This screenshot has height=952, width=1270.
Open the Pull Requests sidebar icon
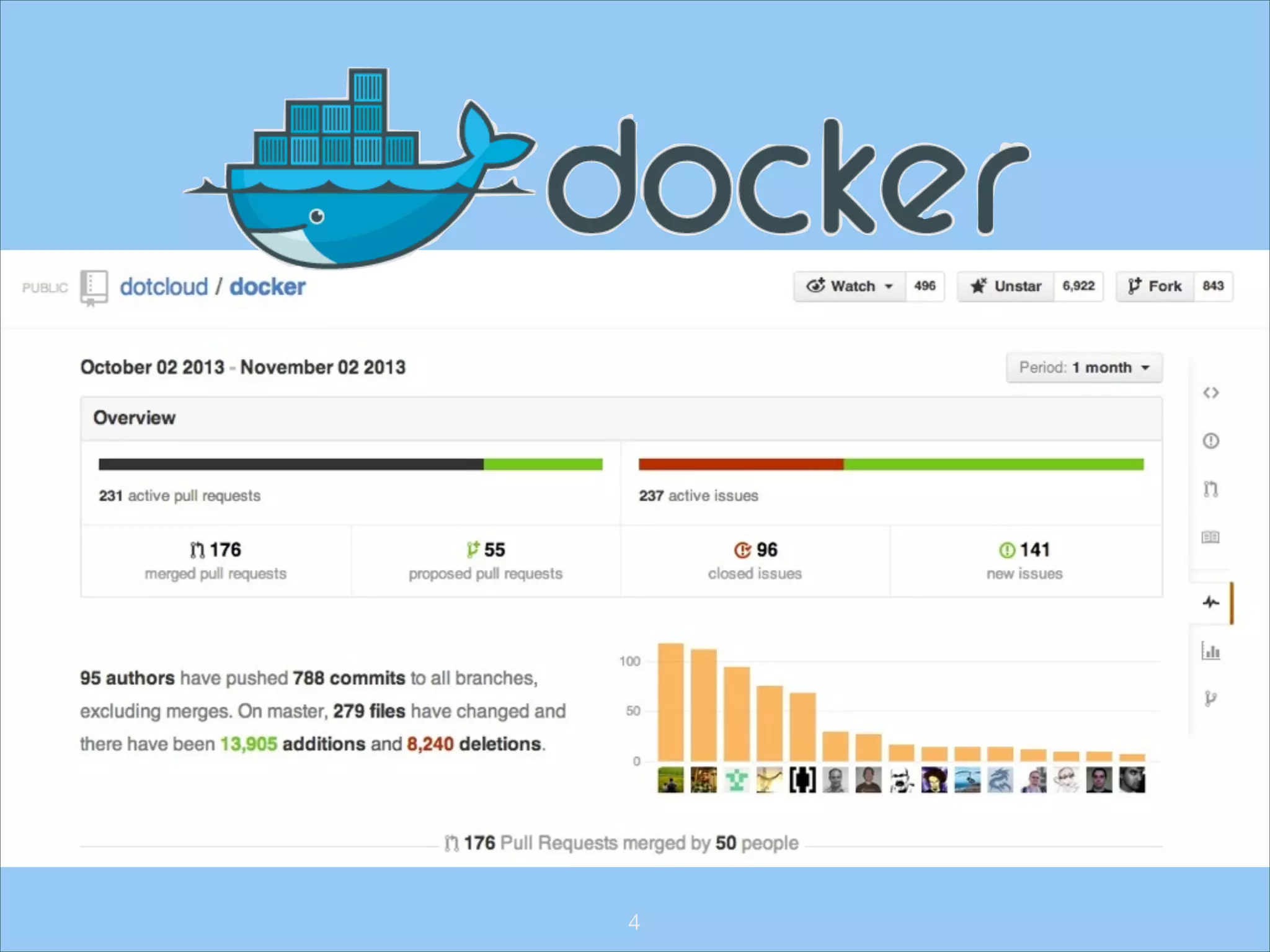pyautogui.click(x=1210, y=489)
